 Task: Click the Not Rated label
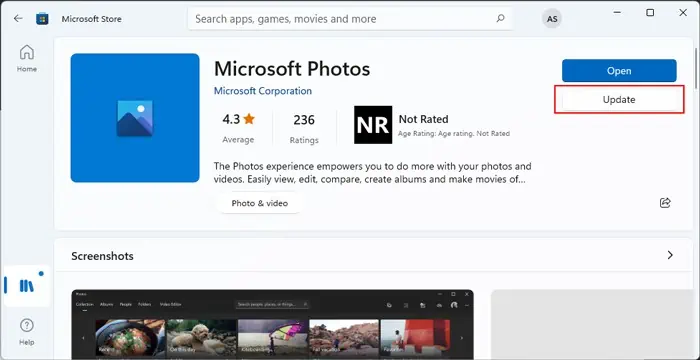click(x=423, y=119)
